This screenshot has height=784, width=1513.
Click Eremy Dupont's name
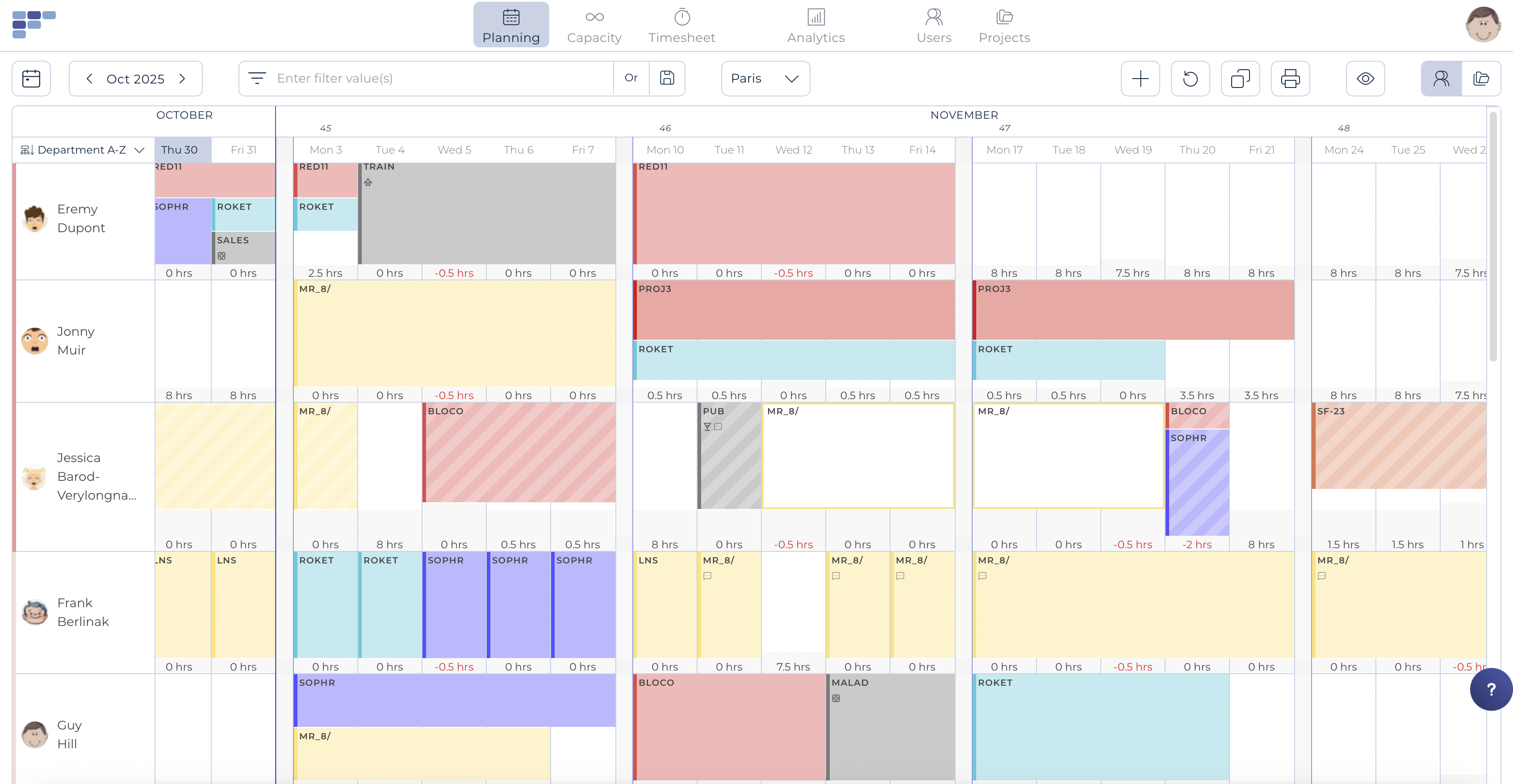point(81,218)
